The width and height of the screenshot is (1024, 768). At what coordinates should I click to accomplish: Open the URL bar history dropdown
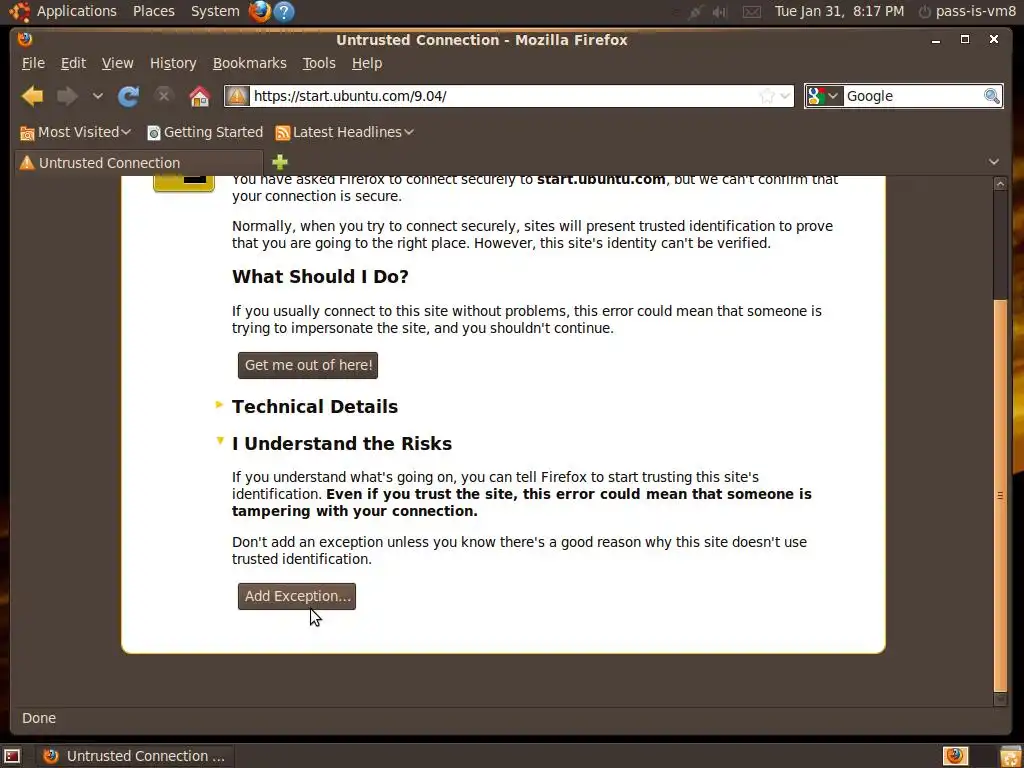pos(786,97)
